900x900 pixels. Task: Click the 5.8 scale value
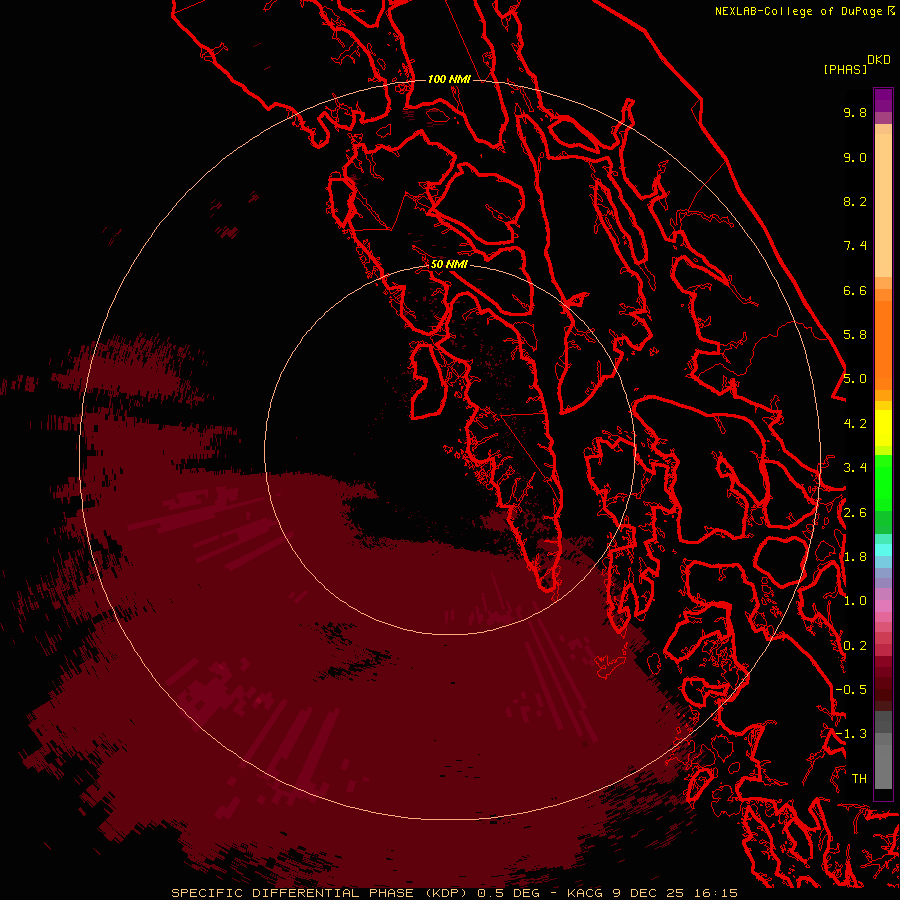pos(855,335)
